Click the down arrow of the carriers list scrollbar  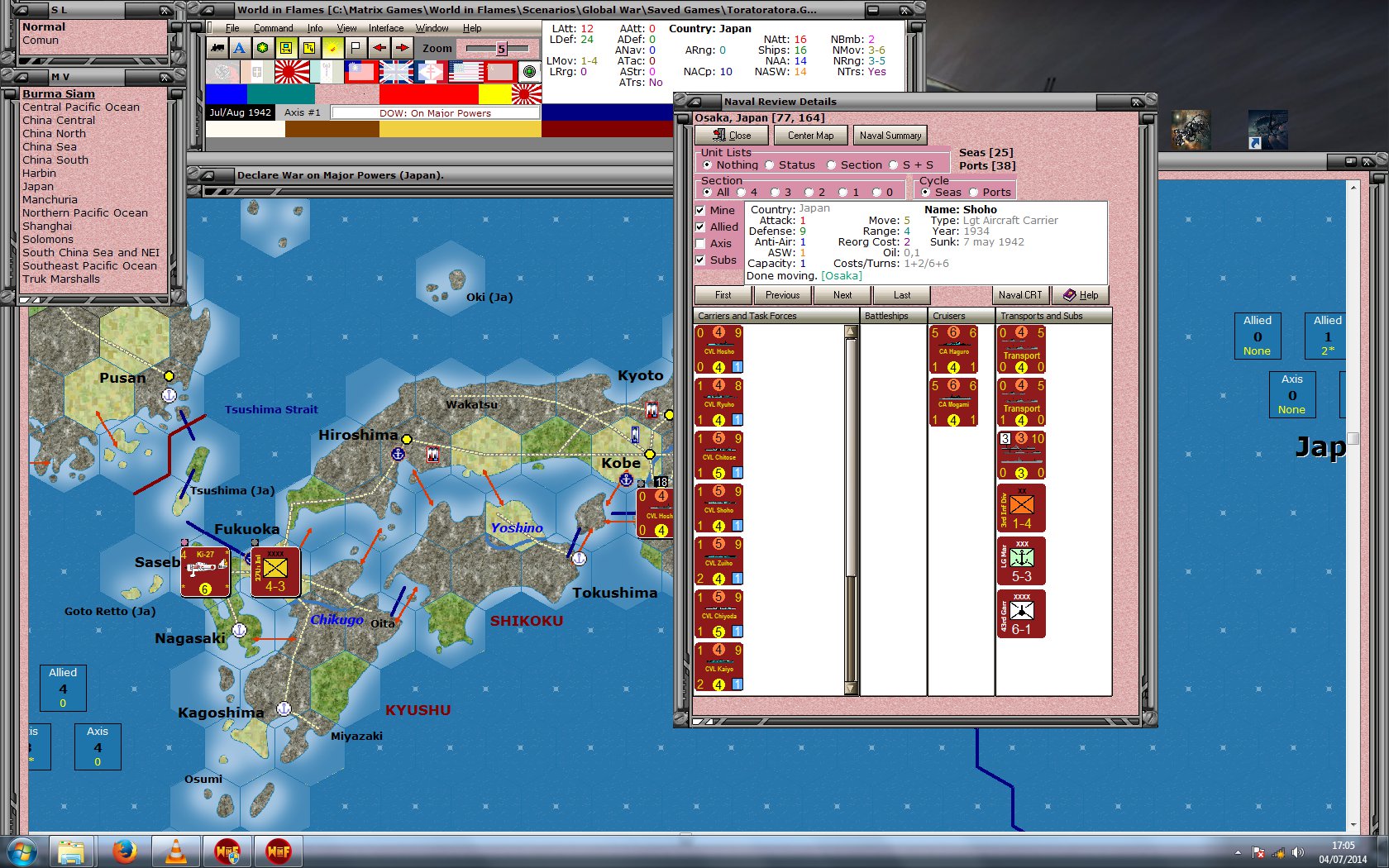850,689
